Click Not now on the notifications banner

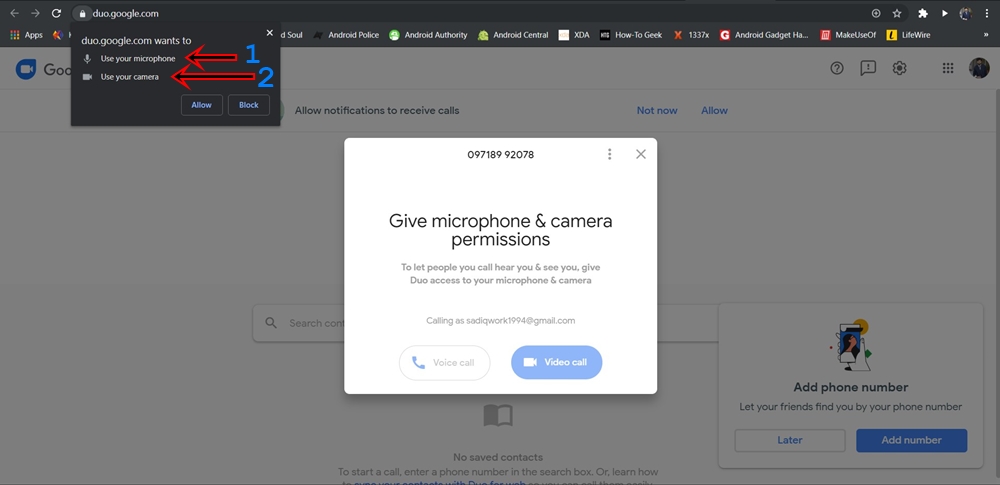pos(657,110)
